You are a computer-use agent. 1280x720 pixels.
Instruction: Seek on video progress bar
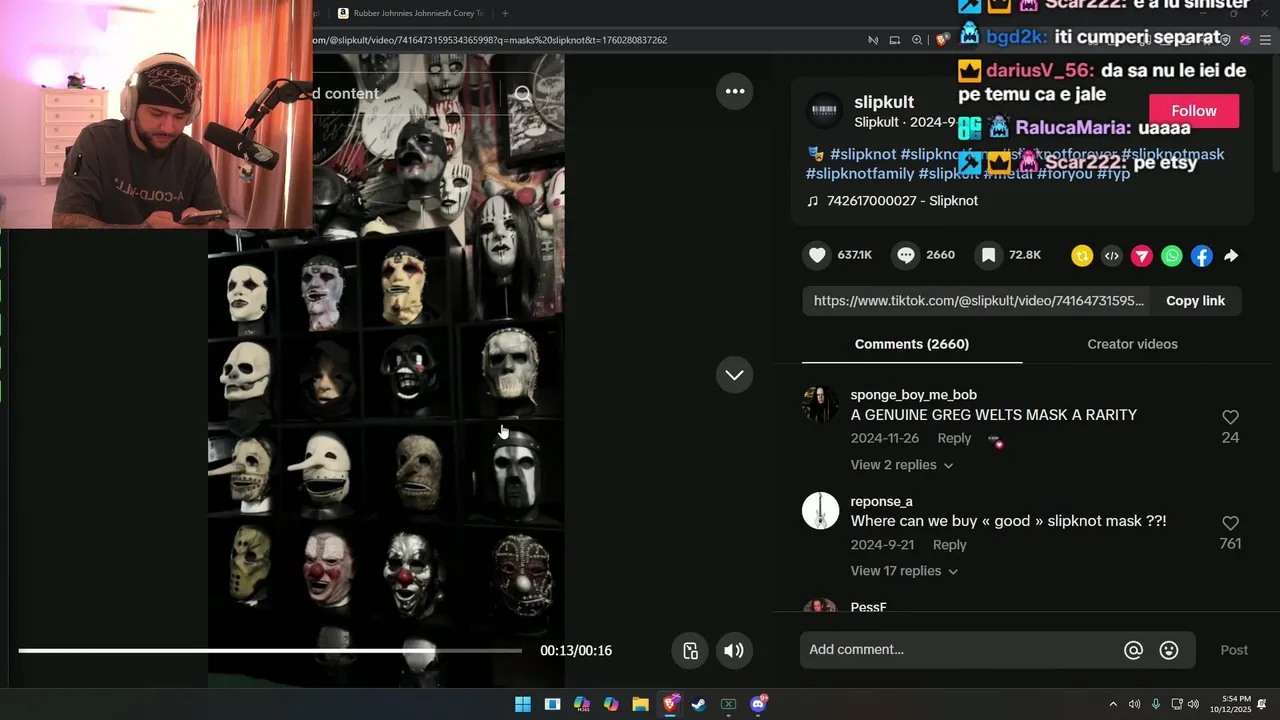tap(270, 651)
